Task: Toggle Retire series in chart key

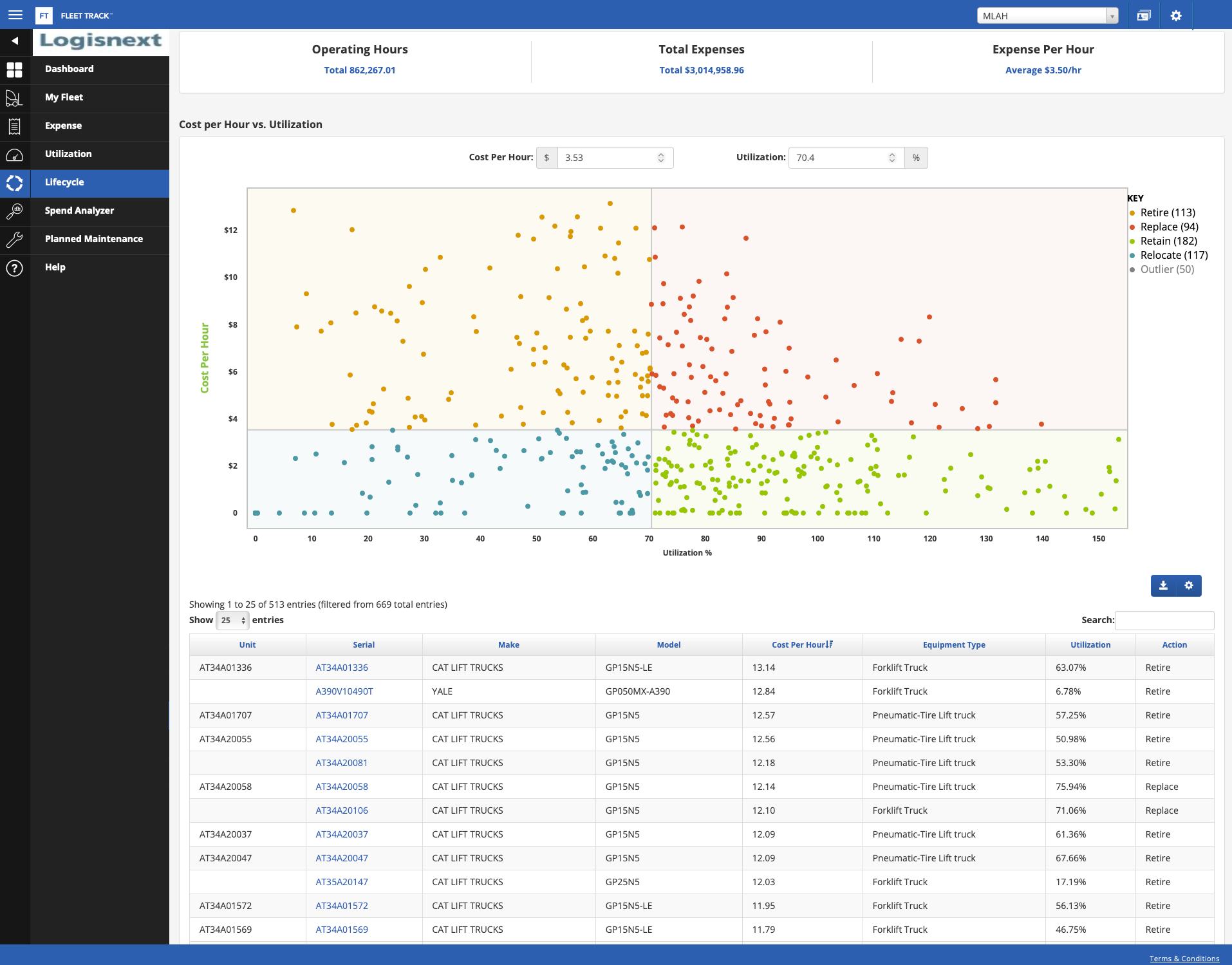Action: pos(1167,213)
